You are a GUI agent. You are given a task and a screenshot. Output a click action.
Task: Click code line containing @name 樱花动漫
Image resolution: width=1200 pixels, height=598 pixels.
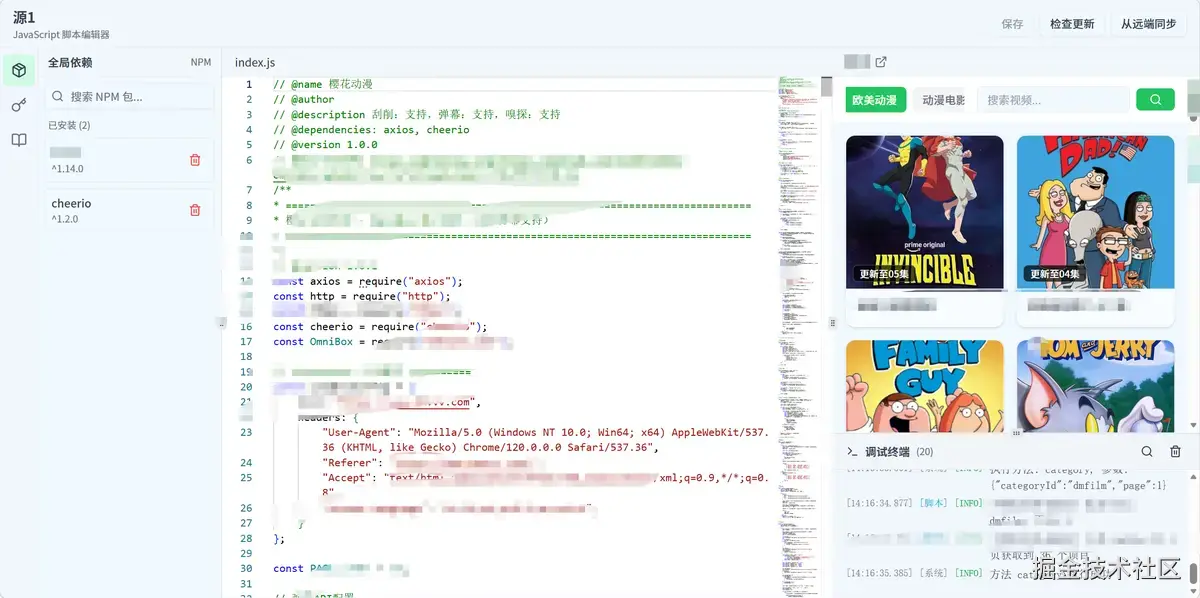323,85
